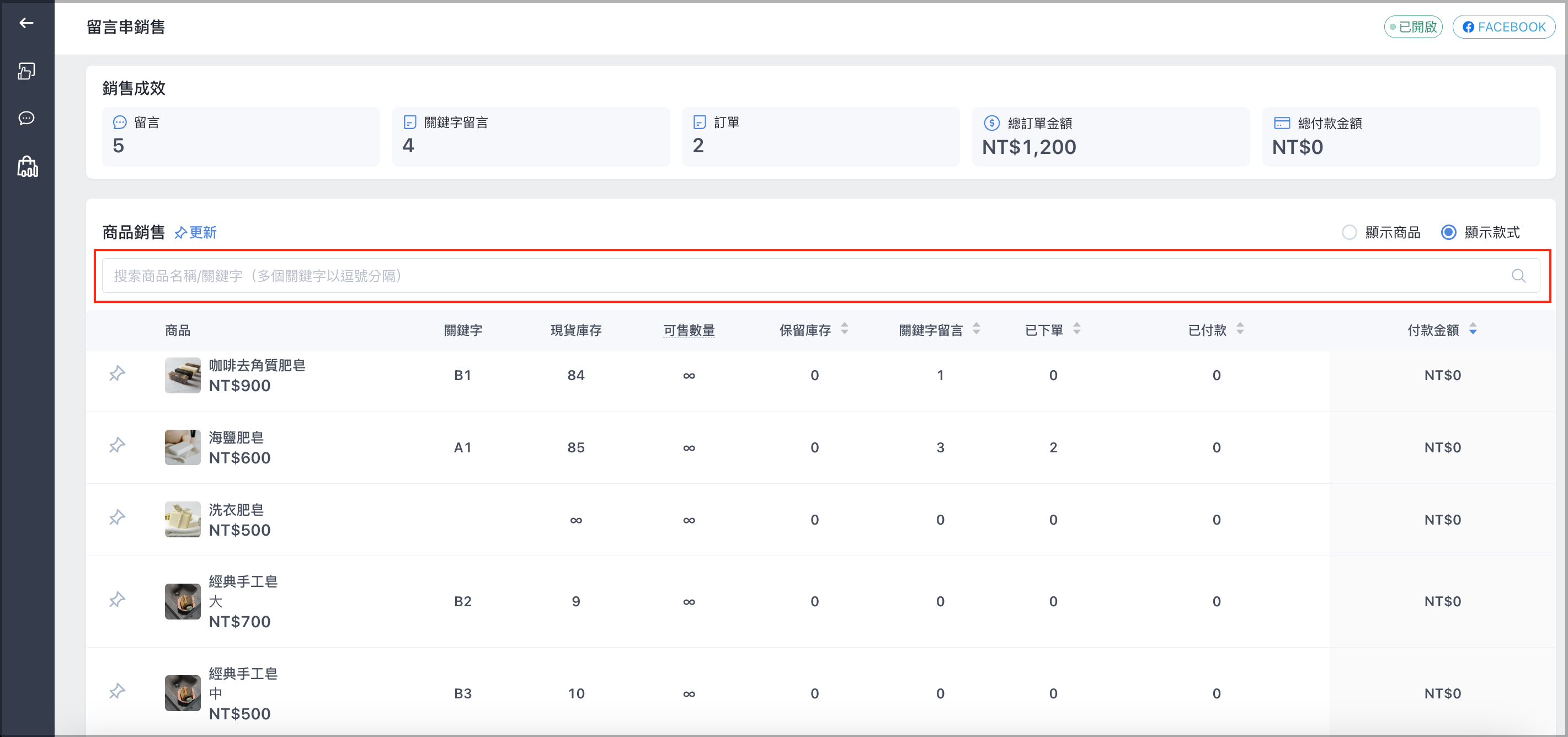
Task: Pin the 洗衣肥皂 product row
Action: 117,518
